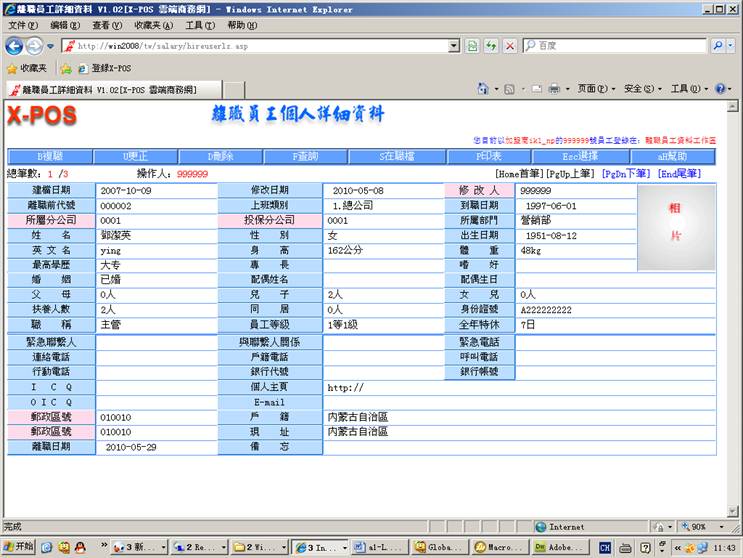743x558 pixels.
Task: Click the compatibility view icon
Action: 471,46
